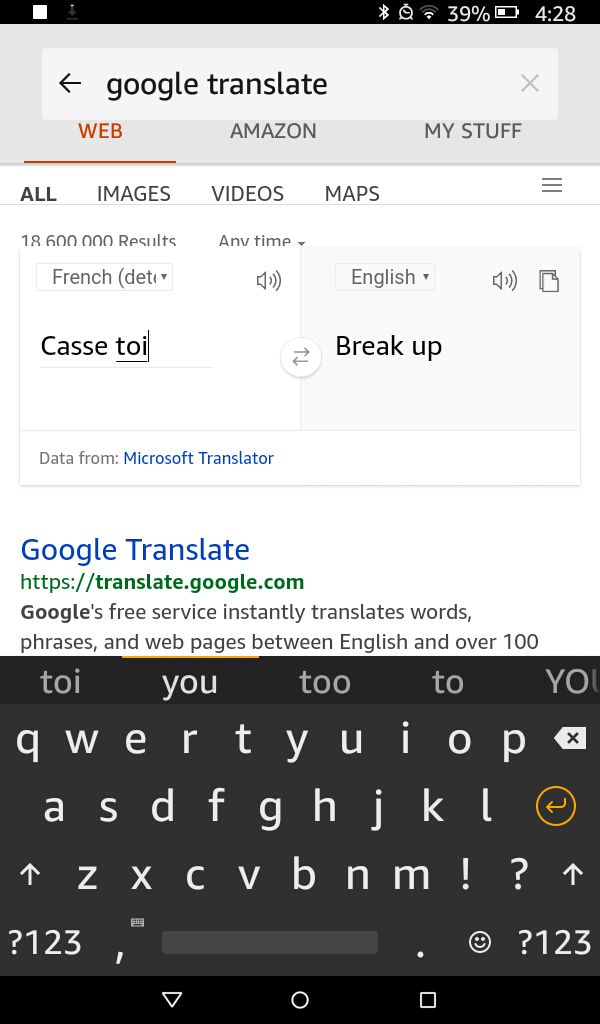The image size is (600, 1024).
Task: Play French source text audio
Action: point(268,281)
